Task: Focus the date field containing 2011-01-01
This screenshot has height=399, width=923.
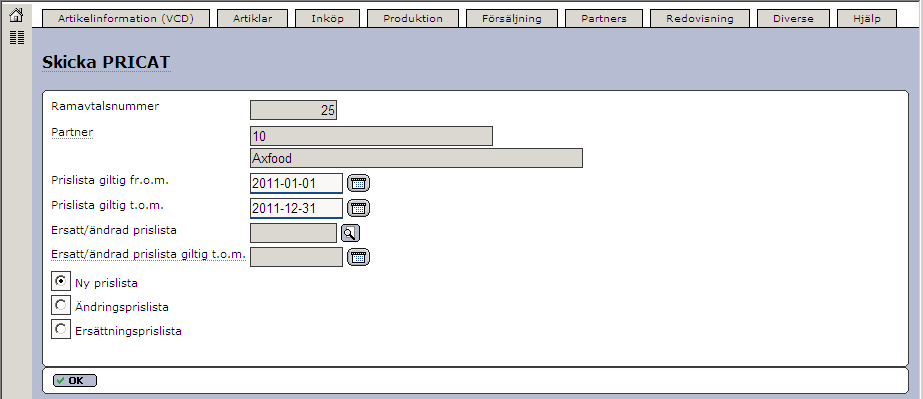Action: coord(296,183)
